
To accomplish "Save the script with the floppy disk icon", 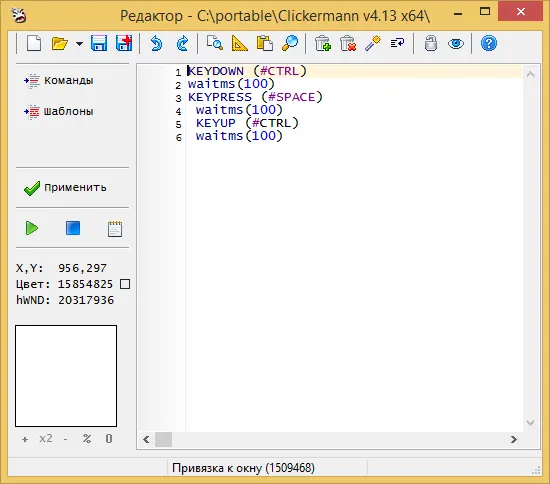I will [x=99, y=44].
